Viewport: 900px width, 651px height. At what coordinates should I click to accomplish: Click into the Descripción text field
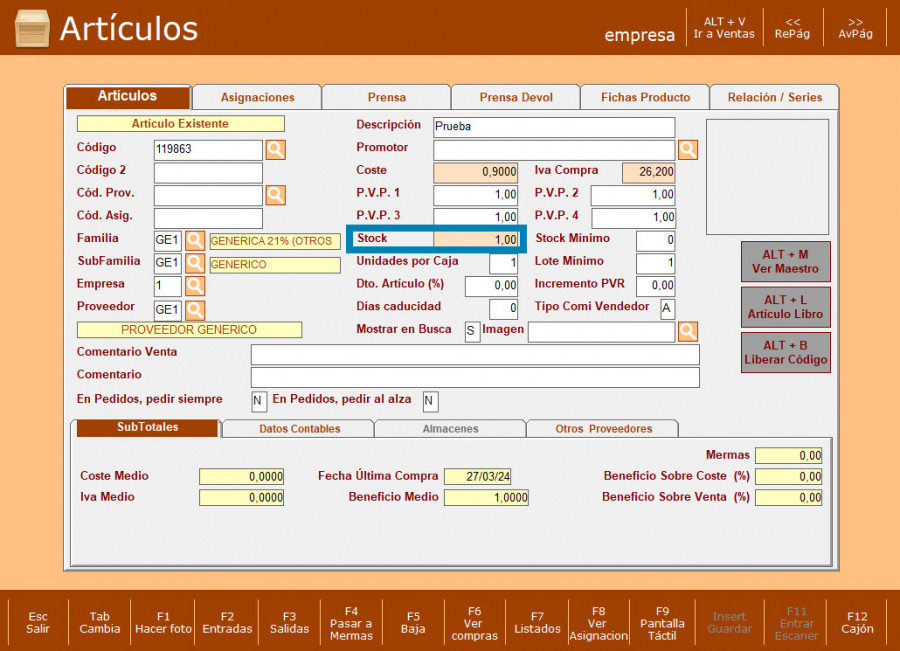[x=554, y=127]
